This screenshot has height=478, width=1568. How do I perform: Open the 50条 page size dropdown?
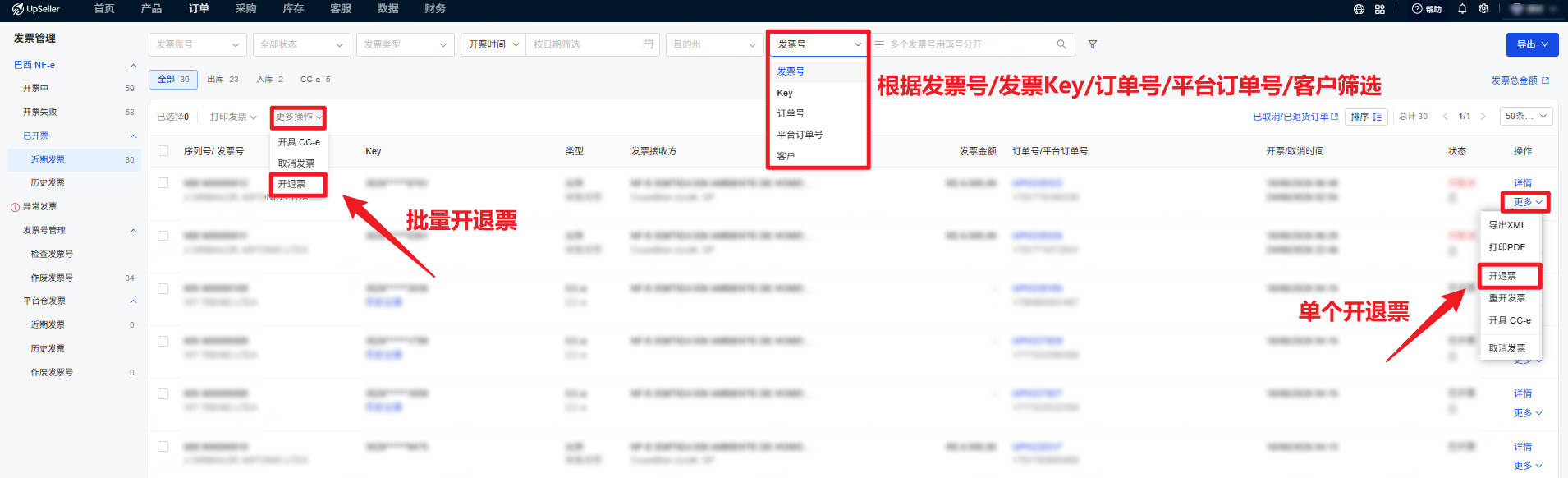pyautogui.click(x=1526, y=117)
